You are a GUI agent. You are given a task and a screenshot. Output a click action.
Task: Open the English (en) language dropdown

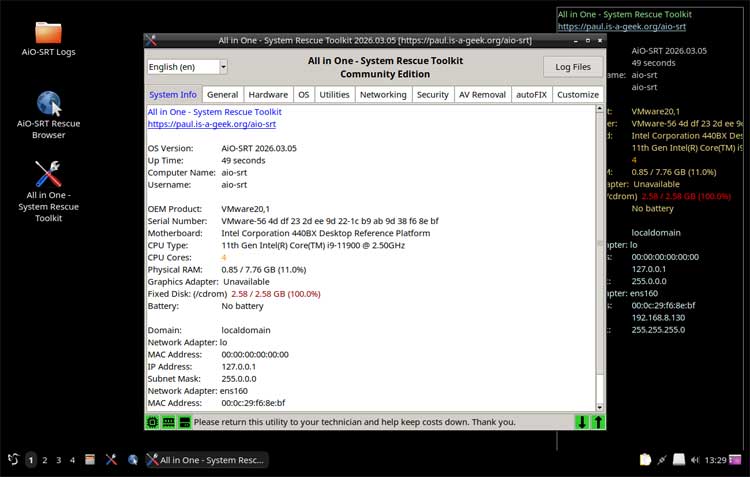[x=187, y=67]
